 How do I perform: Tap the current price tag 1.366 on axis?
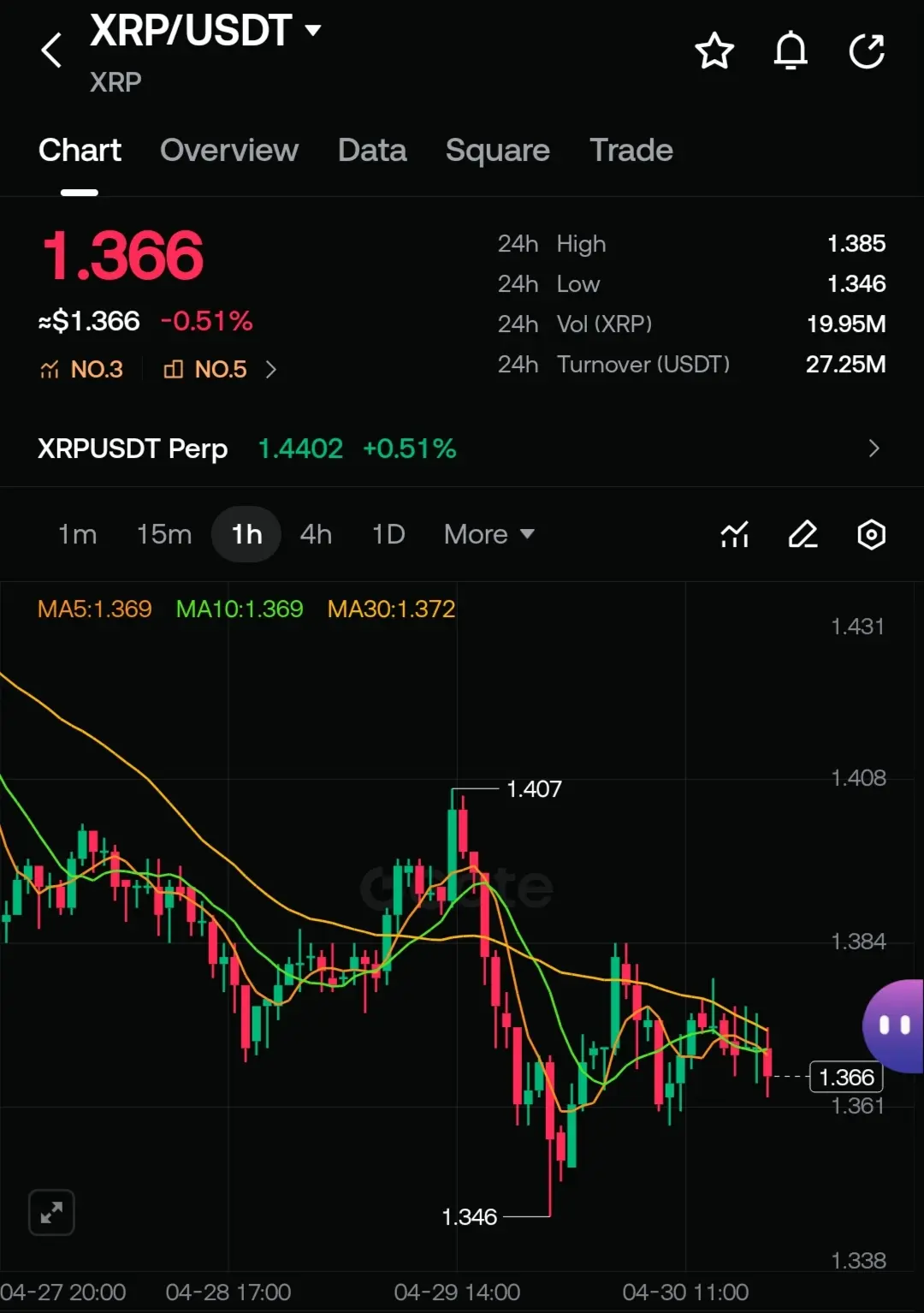point(846,1077)
